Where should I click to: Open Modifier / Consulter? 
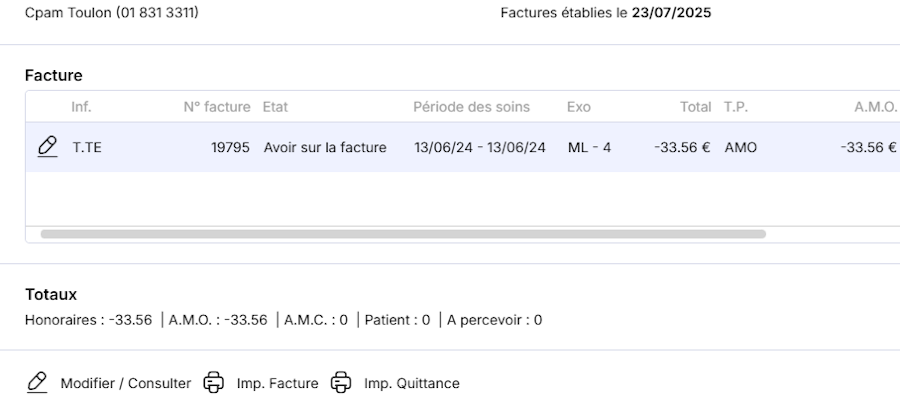(125, 383)
